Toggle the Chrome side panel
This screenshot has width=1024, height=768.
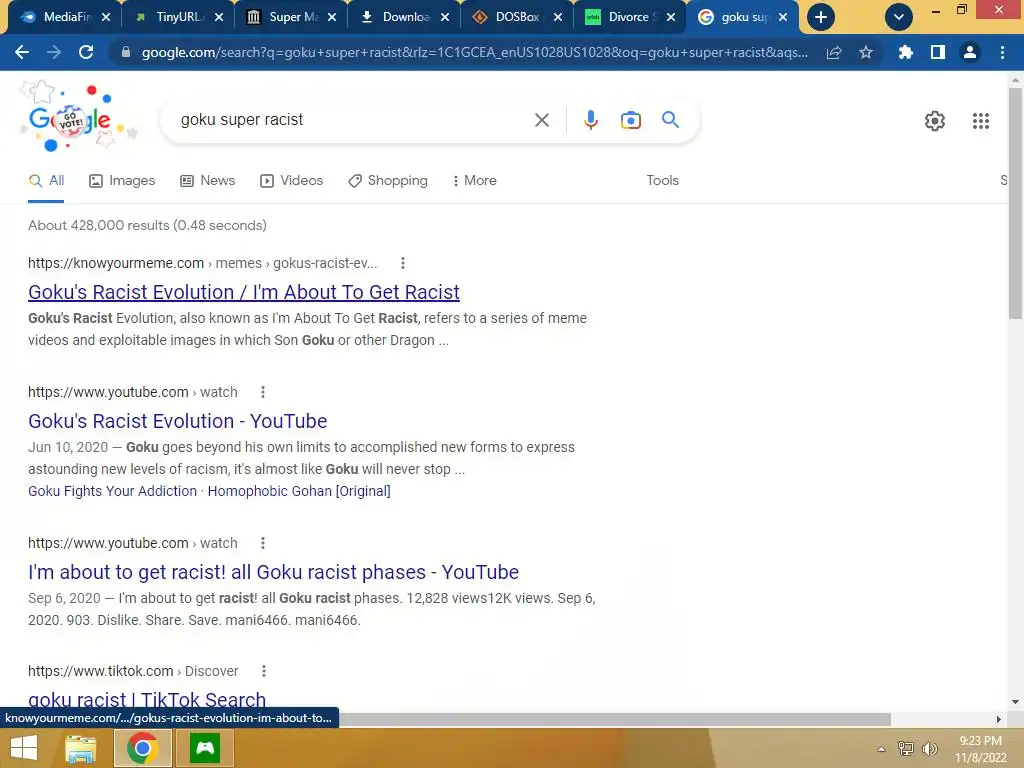(938, 52)
